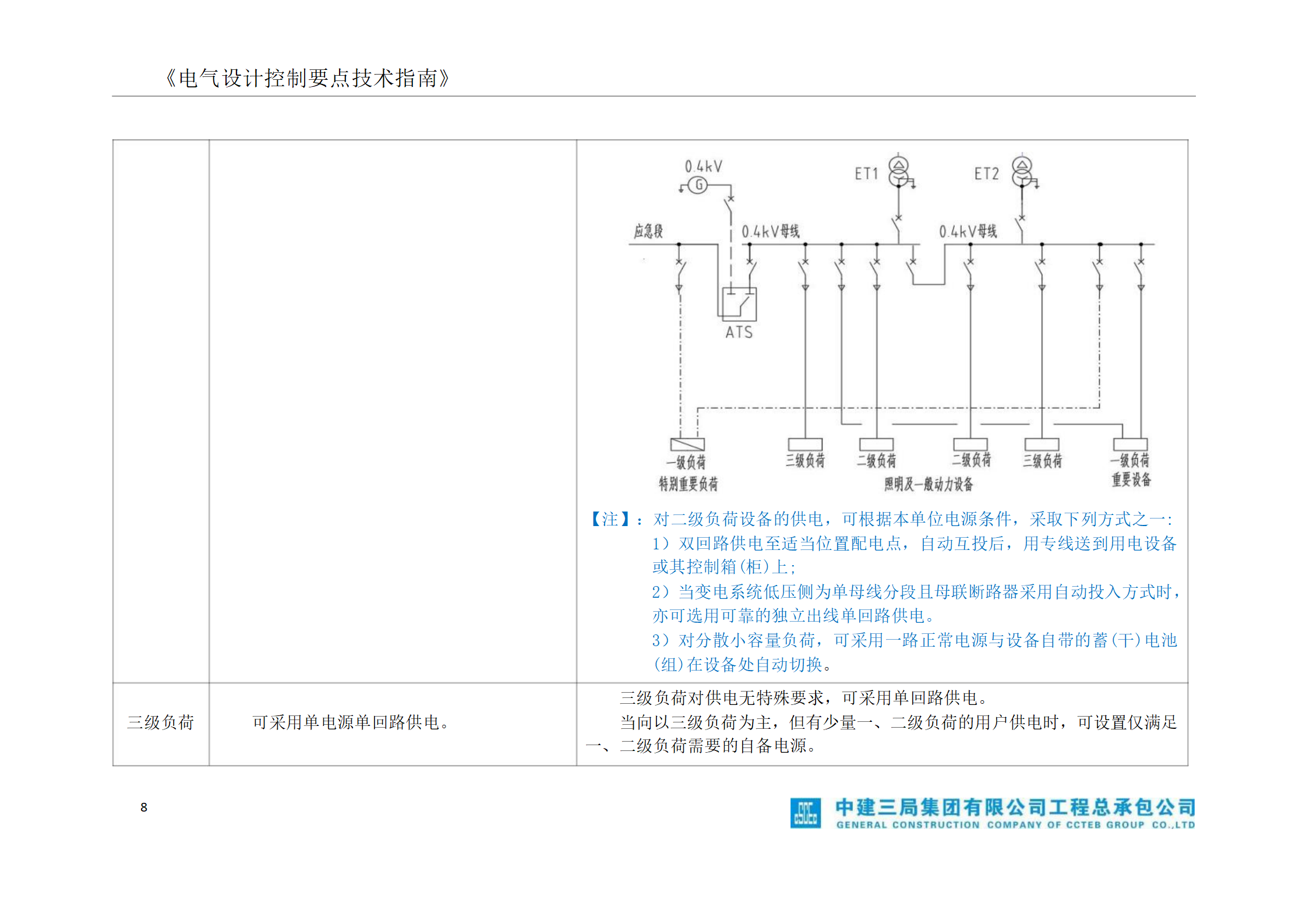Click the ET1 transformer symbol

click(898, 171)
